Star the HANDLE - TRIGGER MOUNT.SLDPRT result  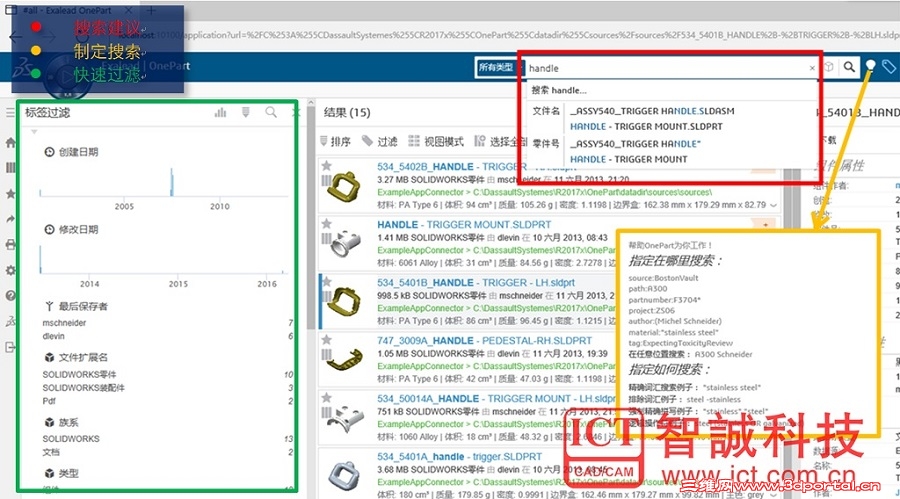327,224
